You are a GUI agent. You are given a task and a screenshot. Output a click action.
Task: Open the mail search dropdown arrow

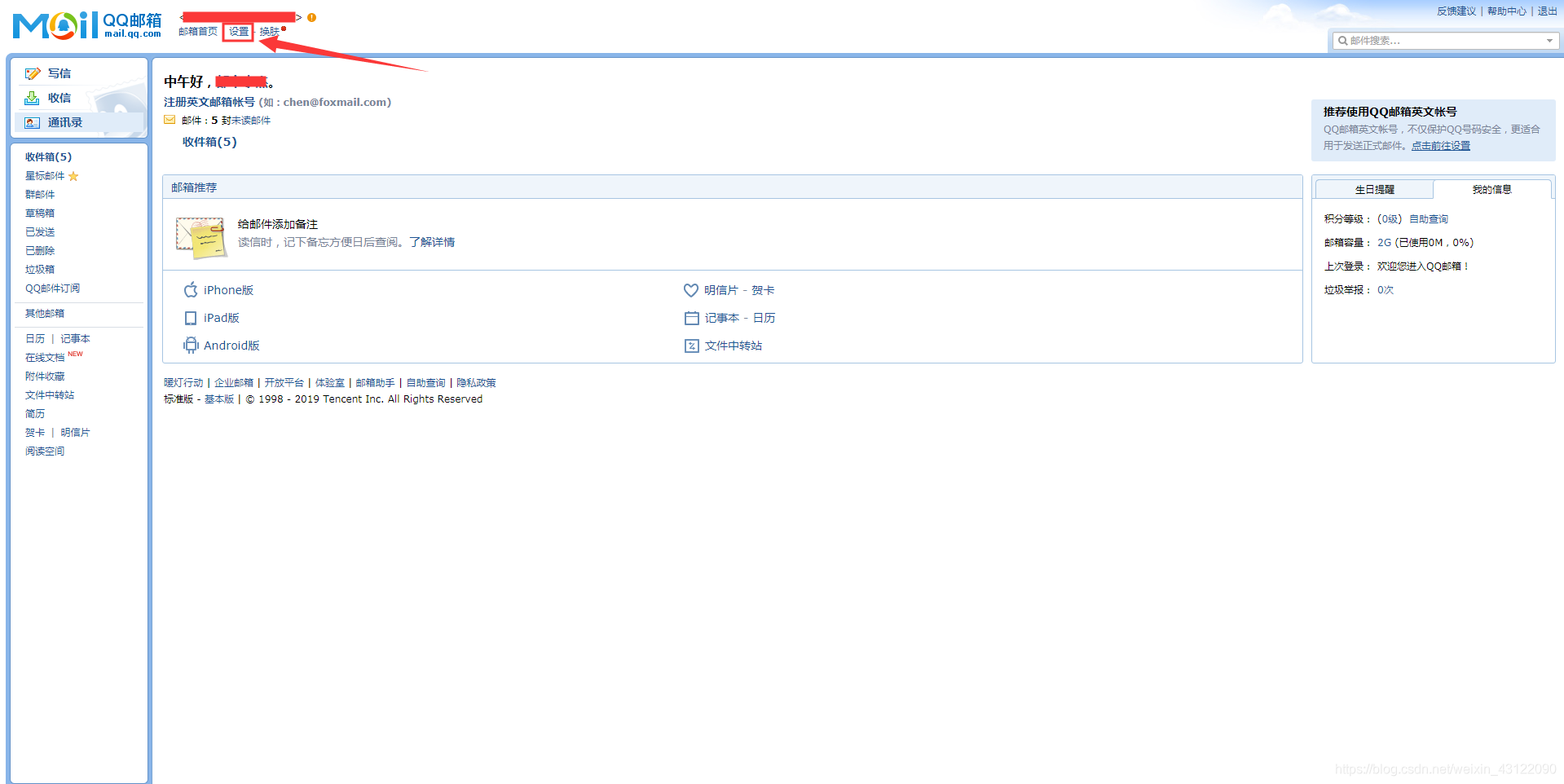point(1549,41)
